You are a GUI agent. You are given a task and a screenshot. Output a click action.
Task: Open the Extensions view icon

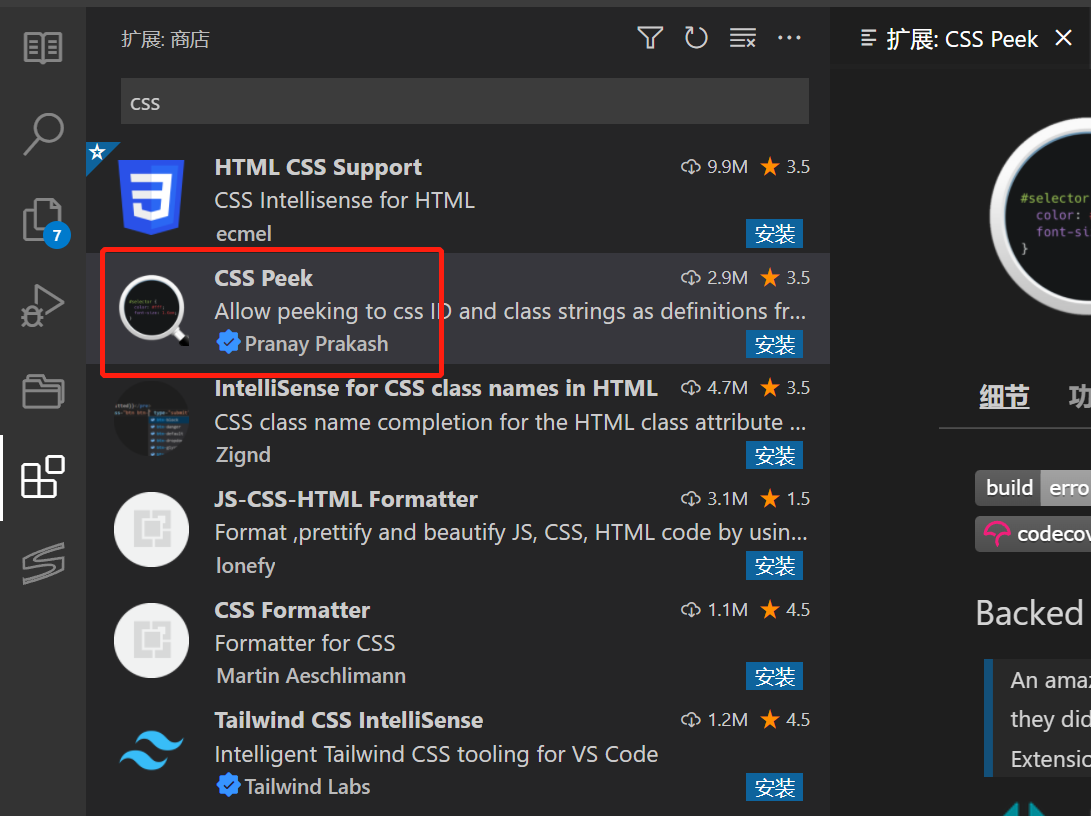point(43,477)
